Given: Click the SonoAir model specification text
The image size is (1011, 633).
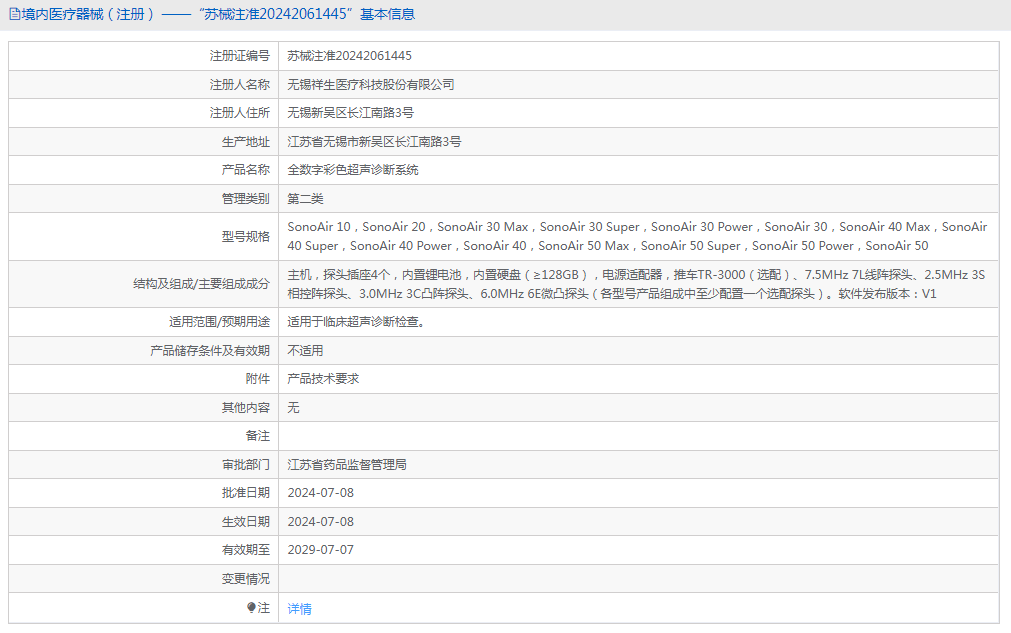Looking at the screenshot, I should (x=637, y=237).
